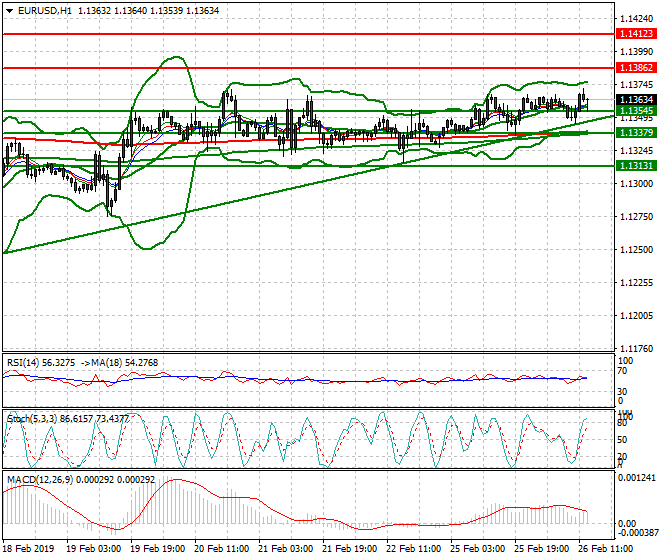Select the RSI(14) 56.3275 indicator label

pos(41,363)
